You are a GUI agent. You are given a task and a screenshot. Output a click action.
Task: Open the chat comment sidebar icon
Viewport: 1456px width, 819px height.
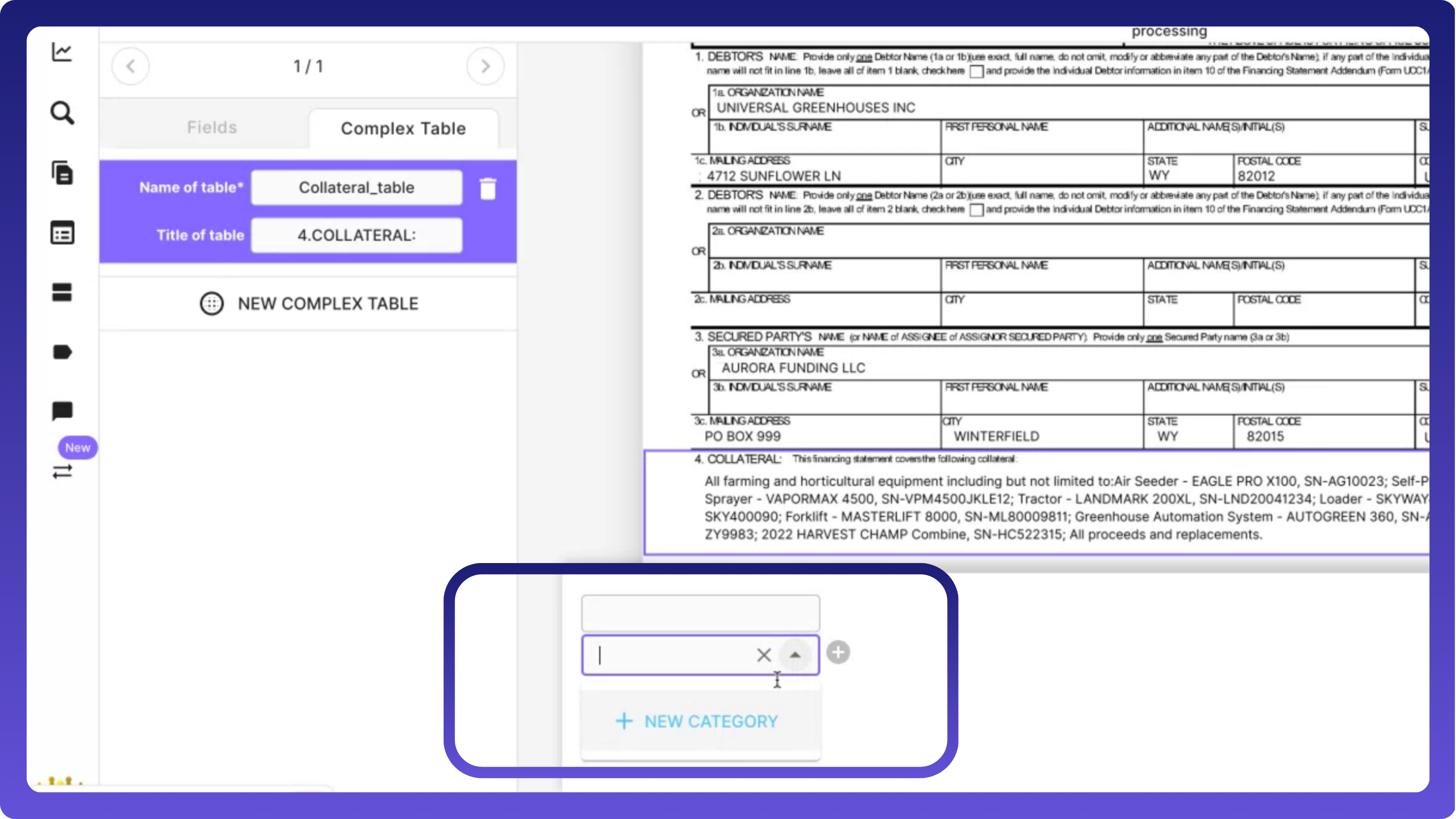[x=62, y=411]
